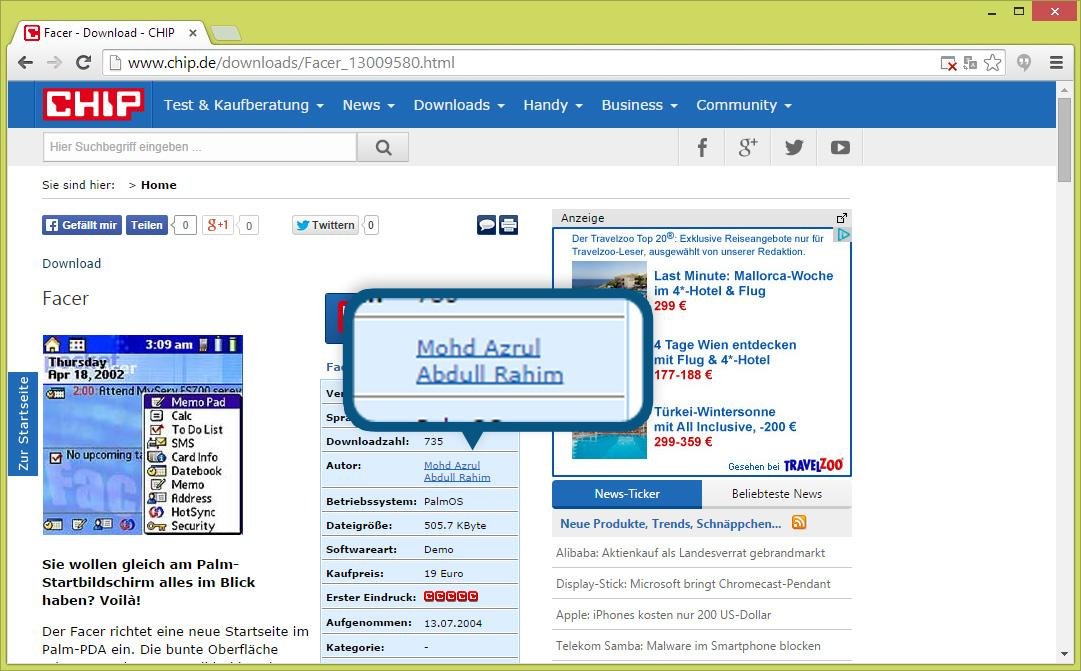The width and height of the screenshot is (1081, 671).
Task: Open Neue Produkte, Trends, Schnäppchen link
Action: point(671,523)
